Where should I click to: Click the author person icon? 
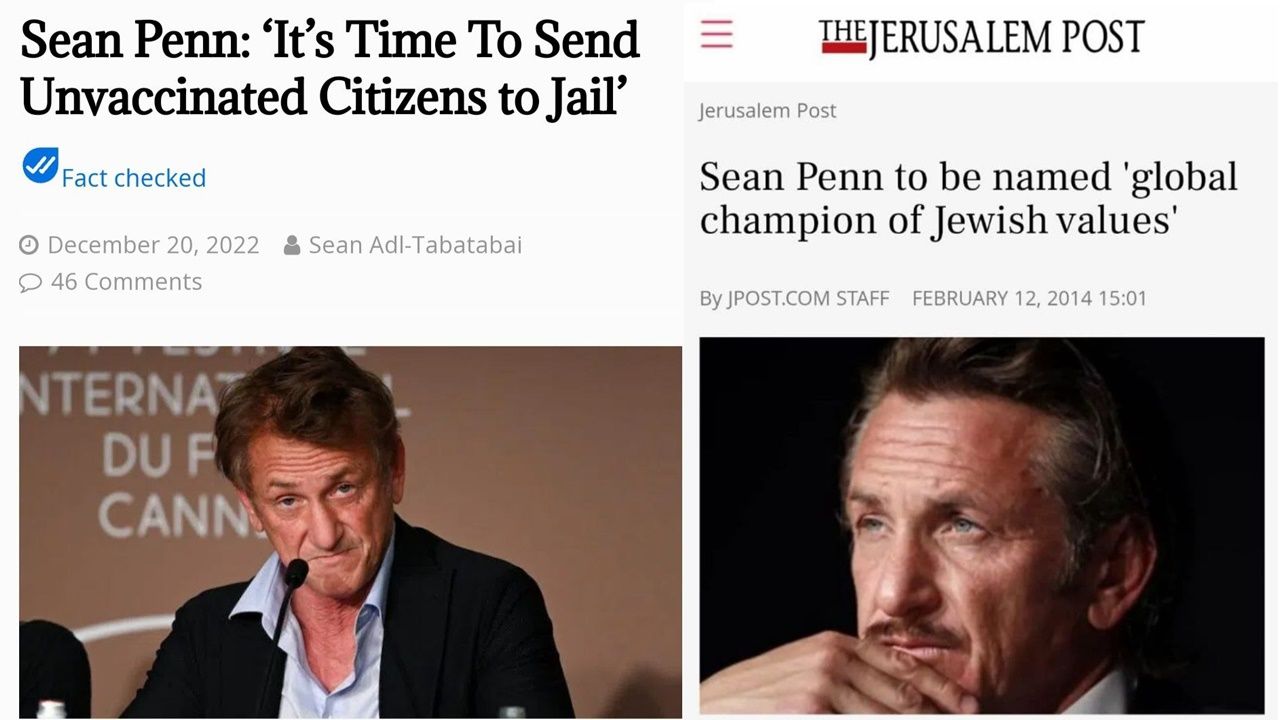(292, 245)
